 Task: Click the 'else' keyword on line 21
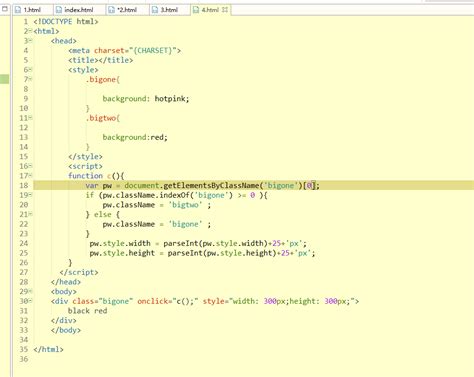pyautogui.click(x=103, y=214)
